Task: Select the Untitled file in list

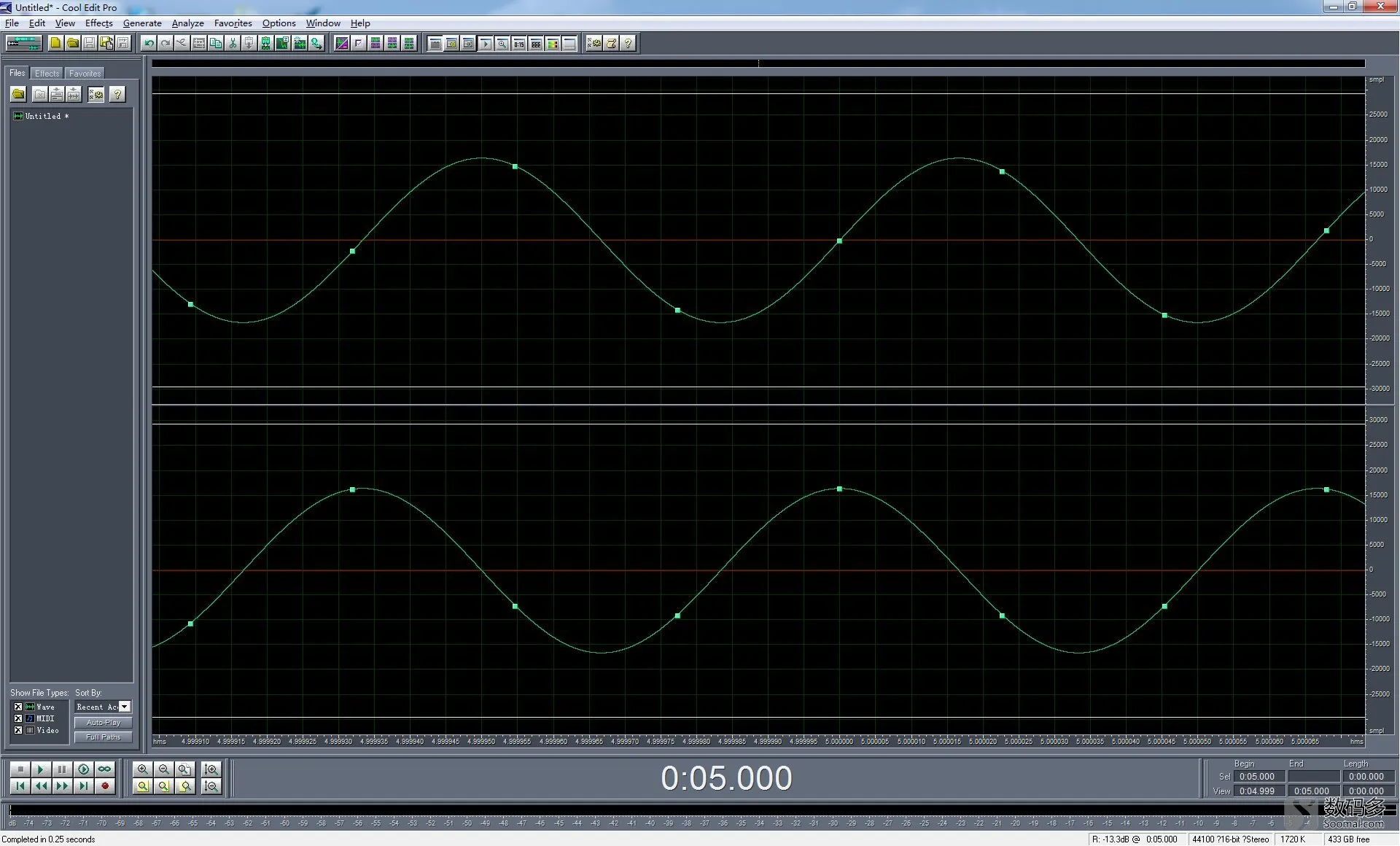Action: pyautogui.click(x=42, y=116)
